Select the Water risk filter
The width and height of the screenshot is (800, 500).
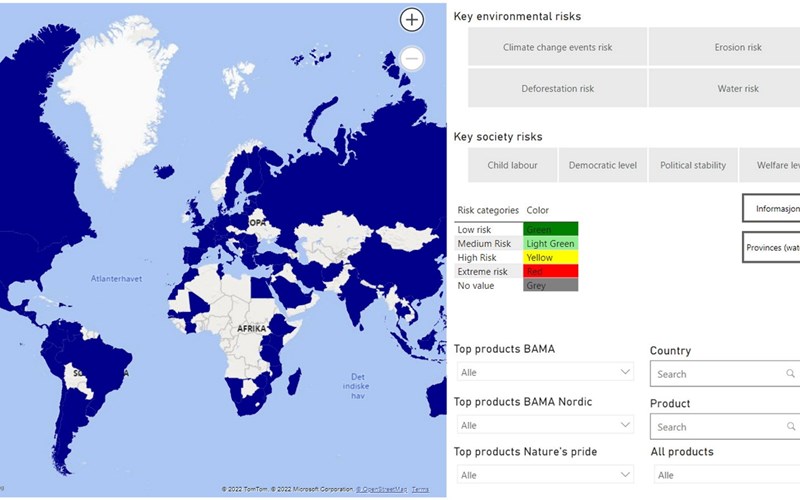click(x=737, y=89)
